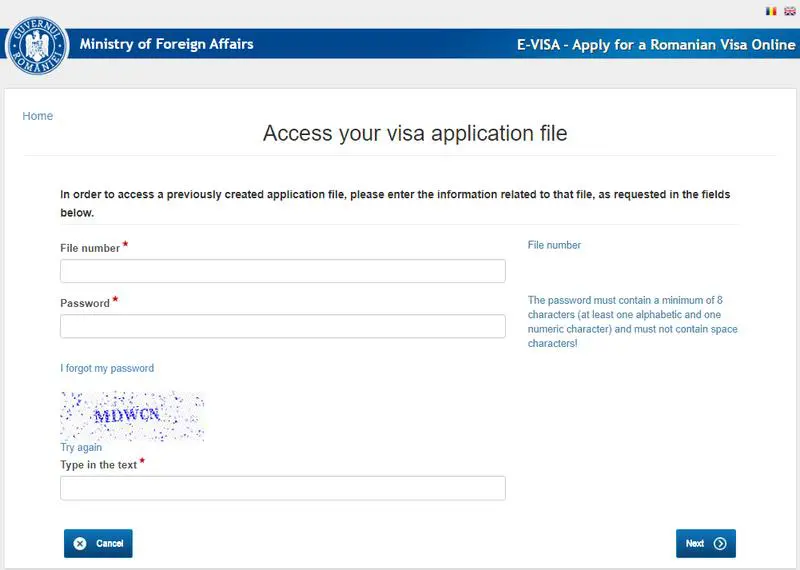Select the 'Type in the text' field
800x570 pixels.
pos(283,488)
